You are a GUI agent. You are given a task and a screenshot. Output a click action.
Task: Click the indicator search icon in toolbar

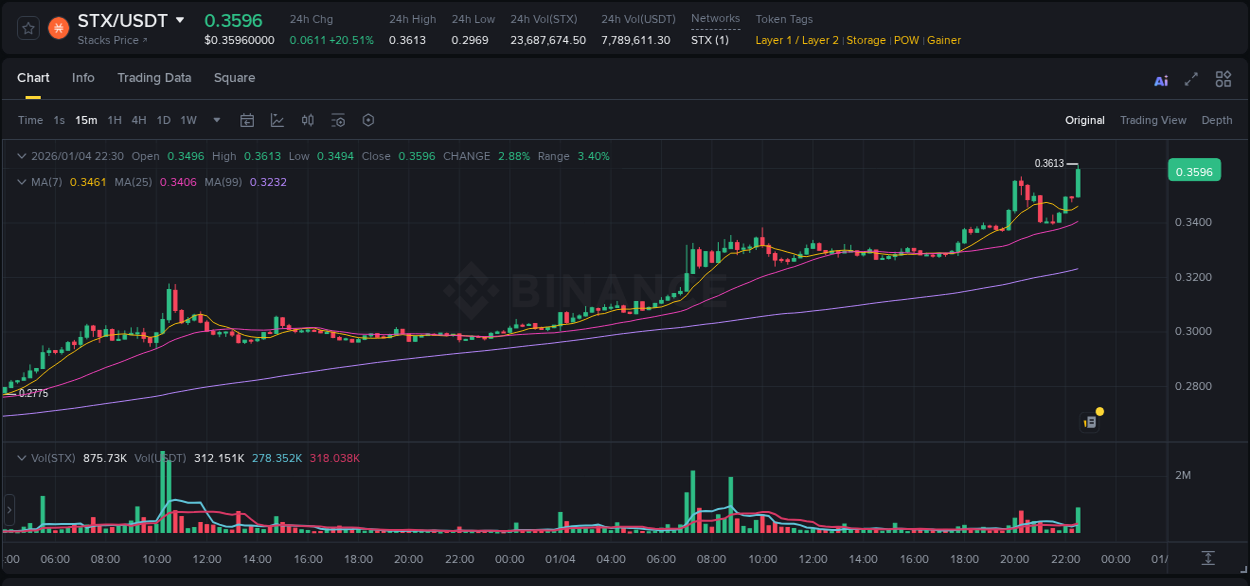338,120
